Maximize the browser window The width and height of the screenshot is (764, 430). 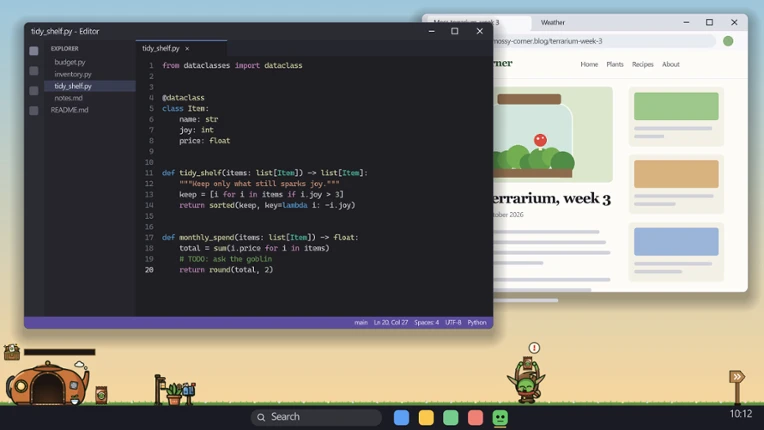709,22
